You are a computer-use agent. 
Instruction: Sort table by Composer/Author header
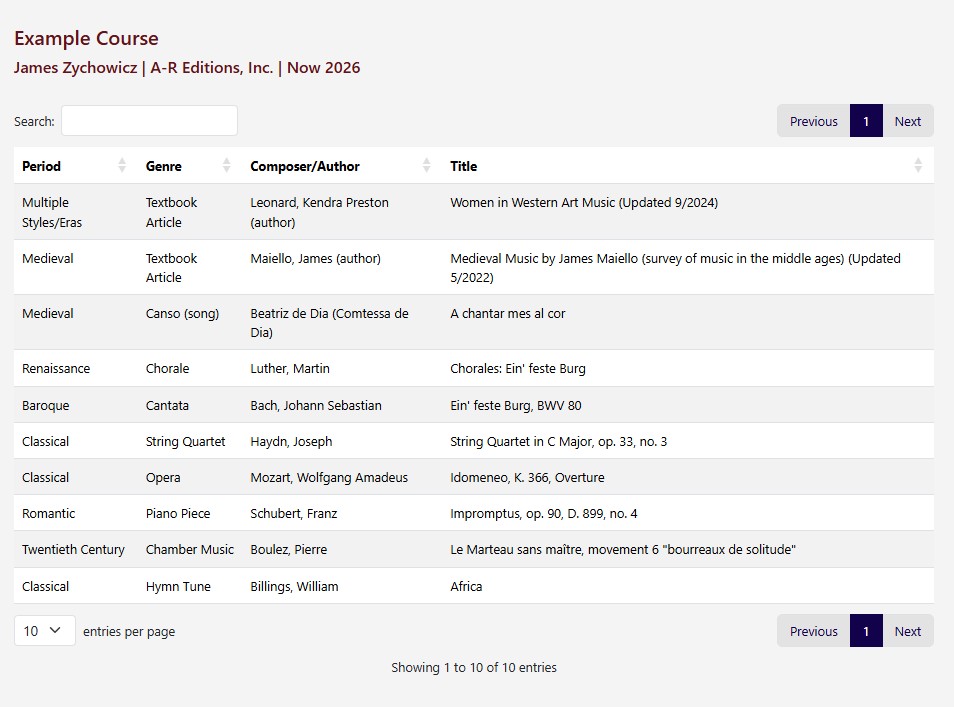tap(305, 166)
